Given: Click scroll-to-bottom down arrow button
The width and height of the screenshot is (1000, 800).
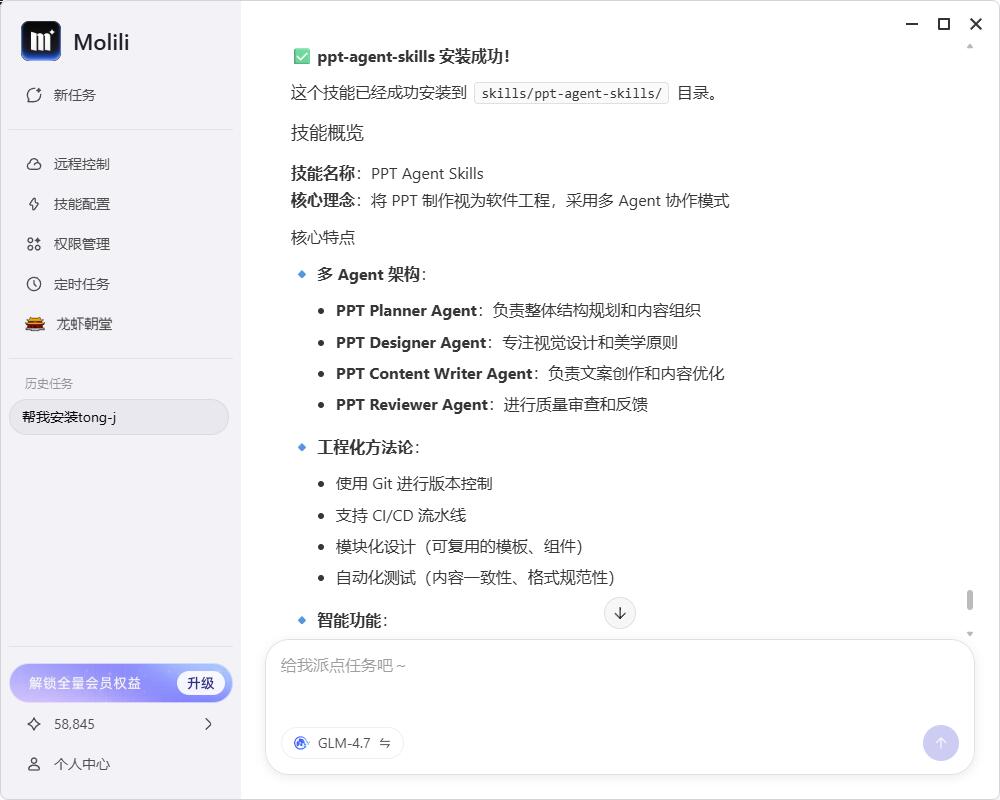Looking at the screenshot, I should [620, 613].
